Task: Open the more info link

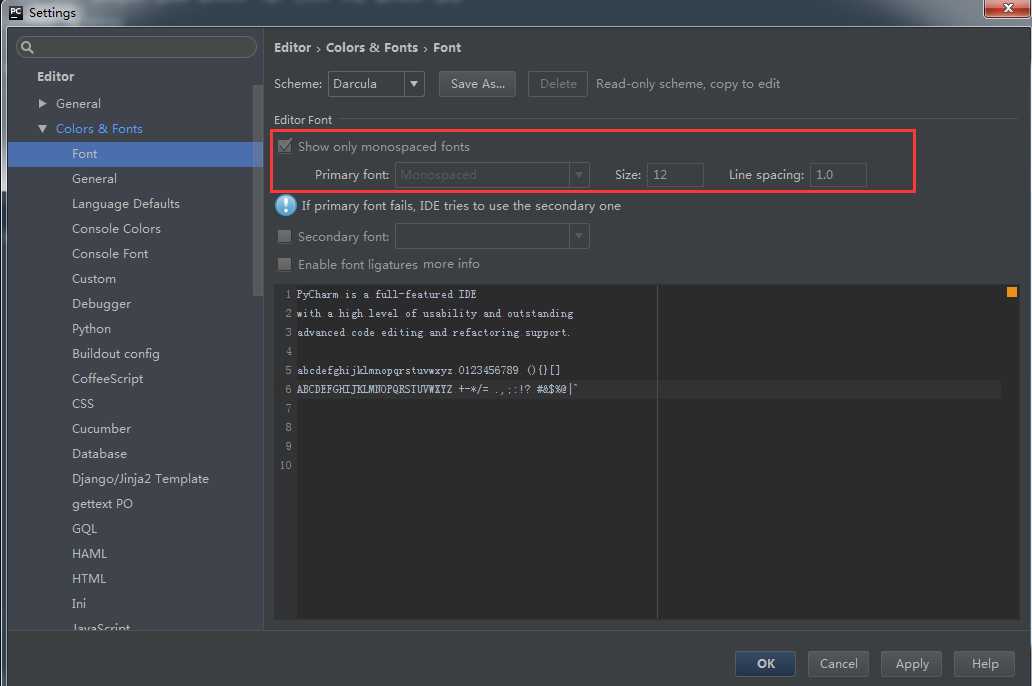Action: (452, 264)
